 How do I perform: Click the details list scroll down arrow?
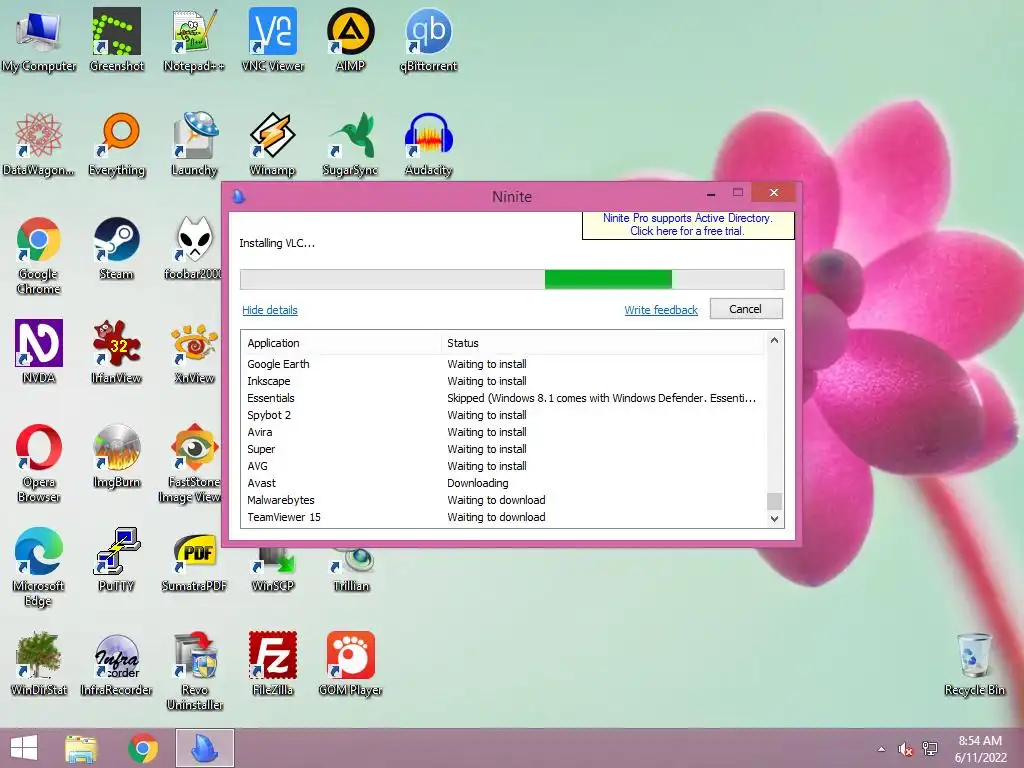[x=775, y=519]
